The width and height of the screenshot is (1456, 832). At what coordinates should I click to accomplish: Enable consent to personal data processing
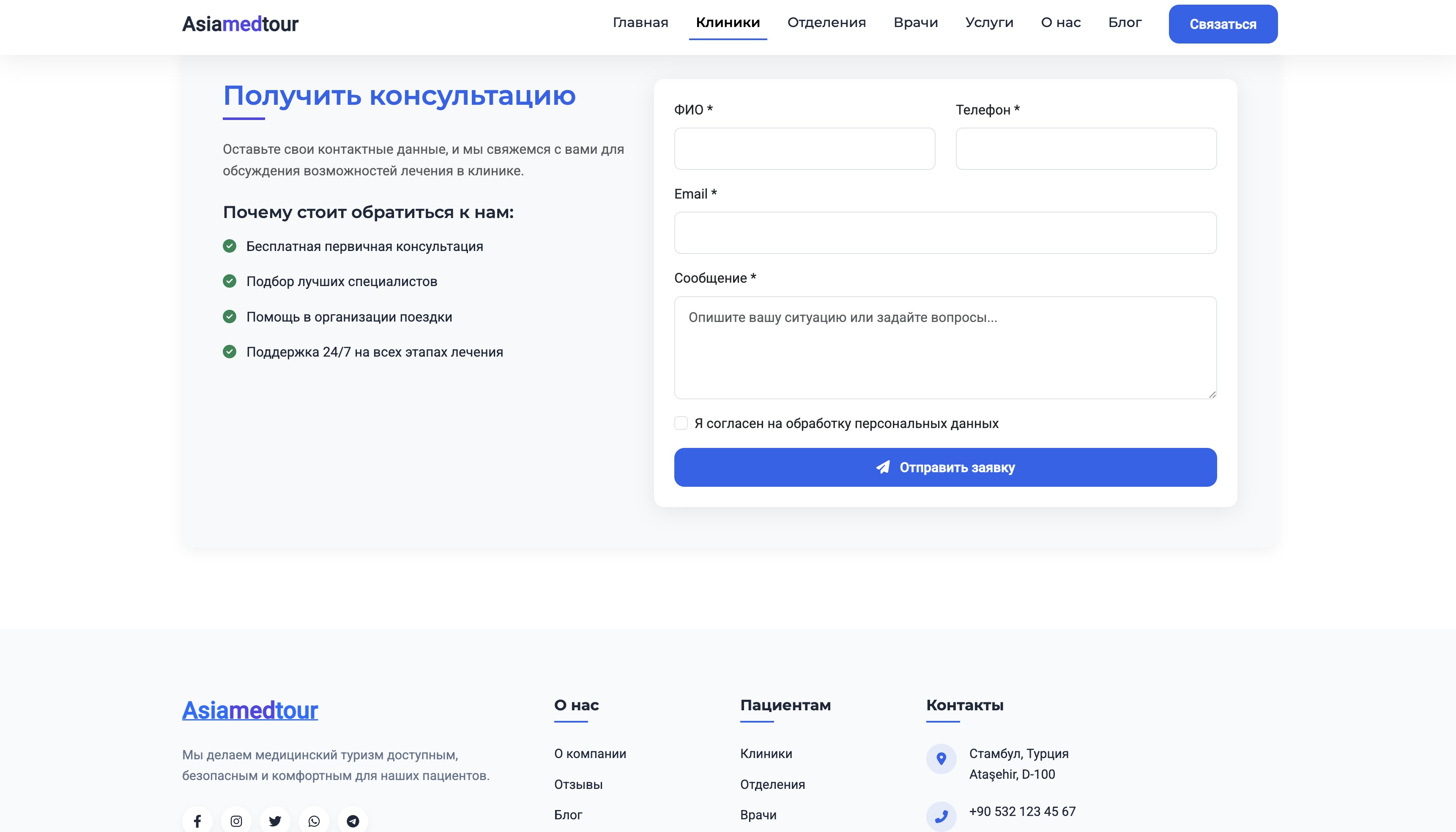681,423
